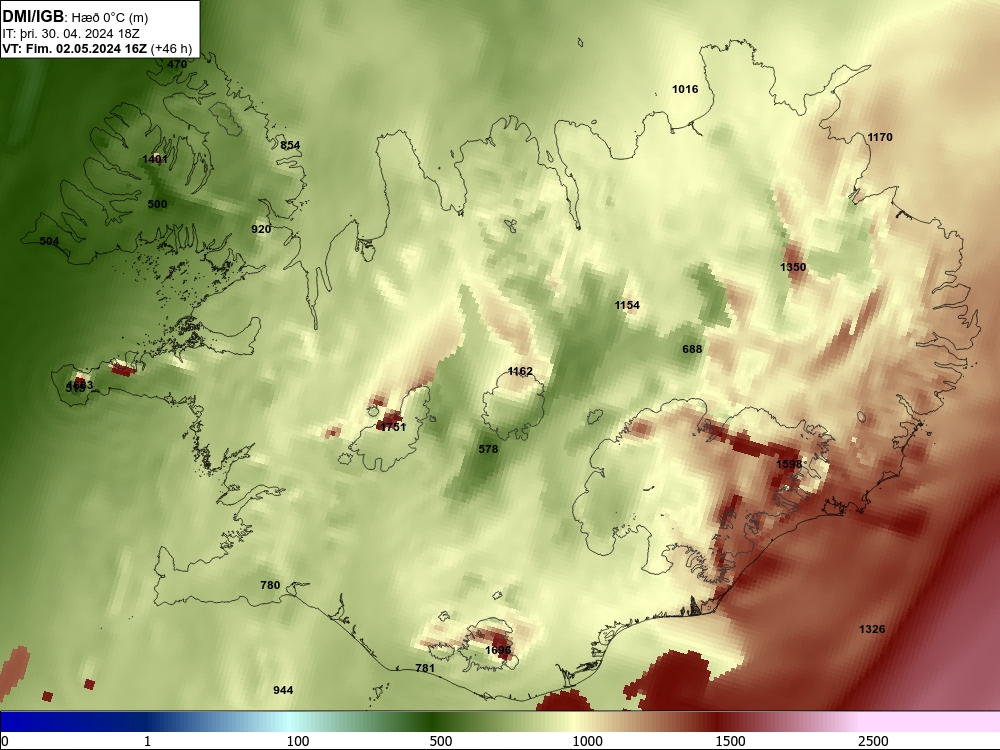Screen dimensions: 1000x750
Task: Click the 1696 value label on the map
Action: 498,651
